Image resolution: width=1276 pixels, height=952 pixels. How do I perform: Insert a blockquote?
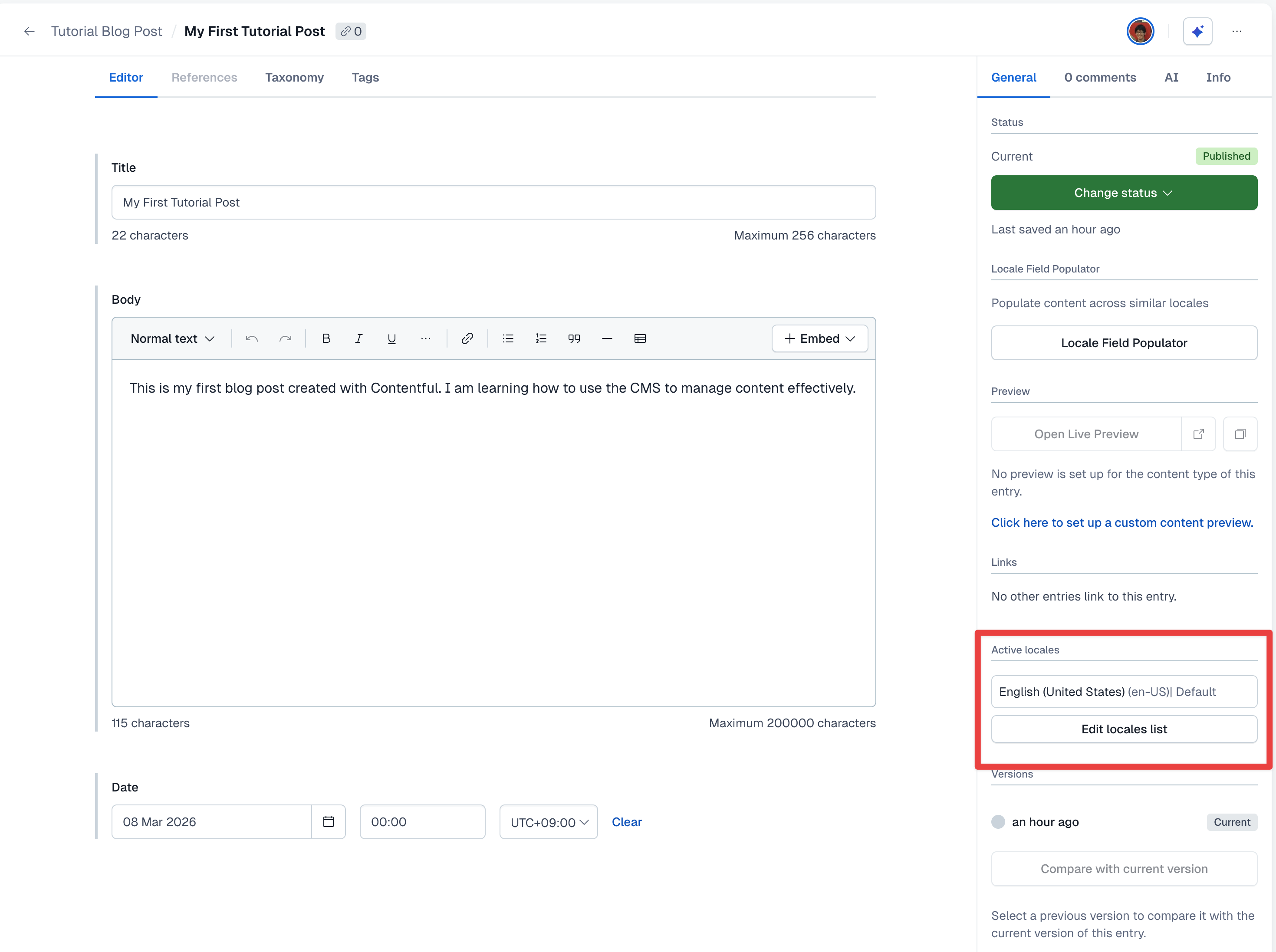[573, 338]
